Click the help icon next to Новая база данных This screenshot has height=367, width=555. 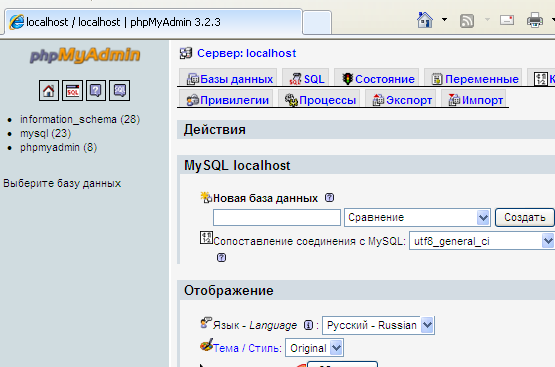(x=329, y=197)
